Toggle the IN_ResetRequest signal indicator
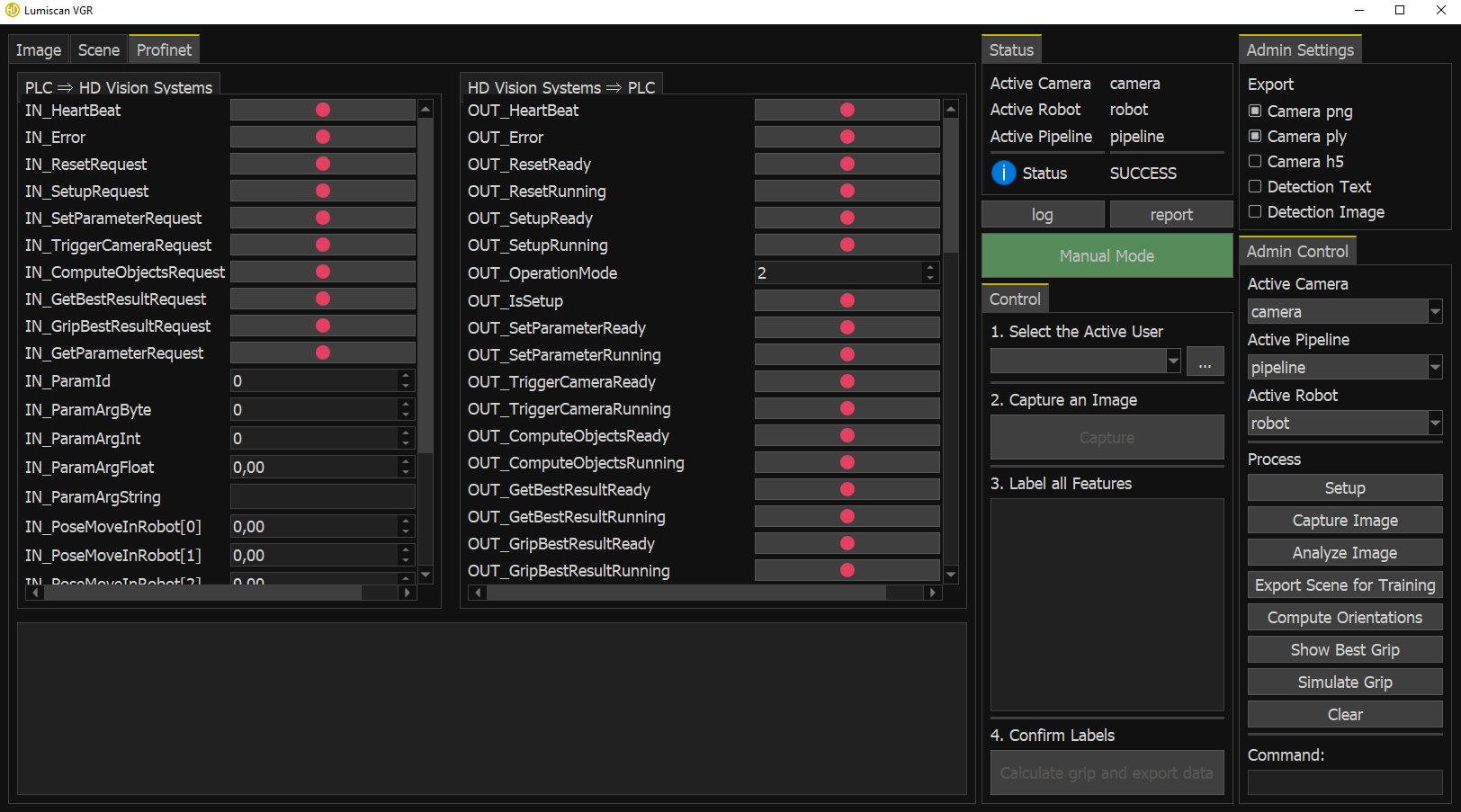This screenshot has width=1461, height=812. pos(323,164)
